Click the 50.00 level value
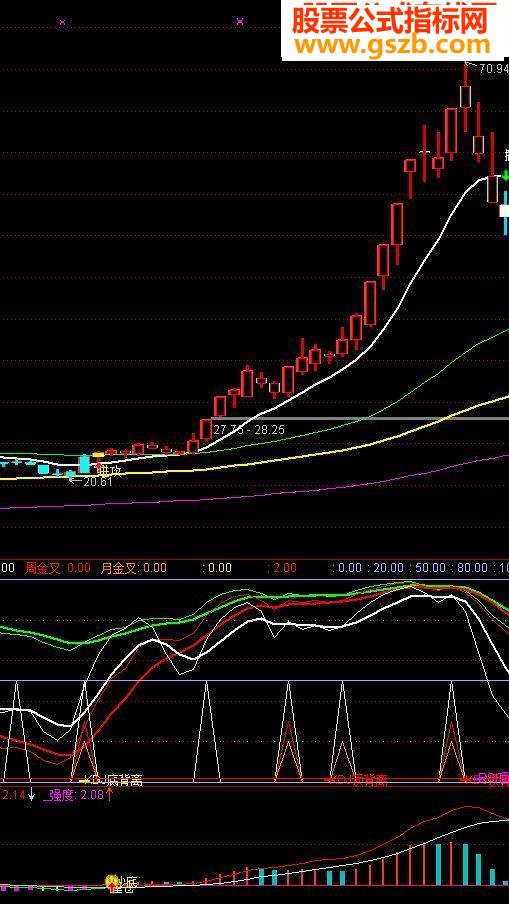Screen dimensions: 509x904 430,568
